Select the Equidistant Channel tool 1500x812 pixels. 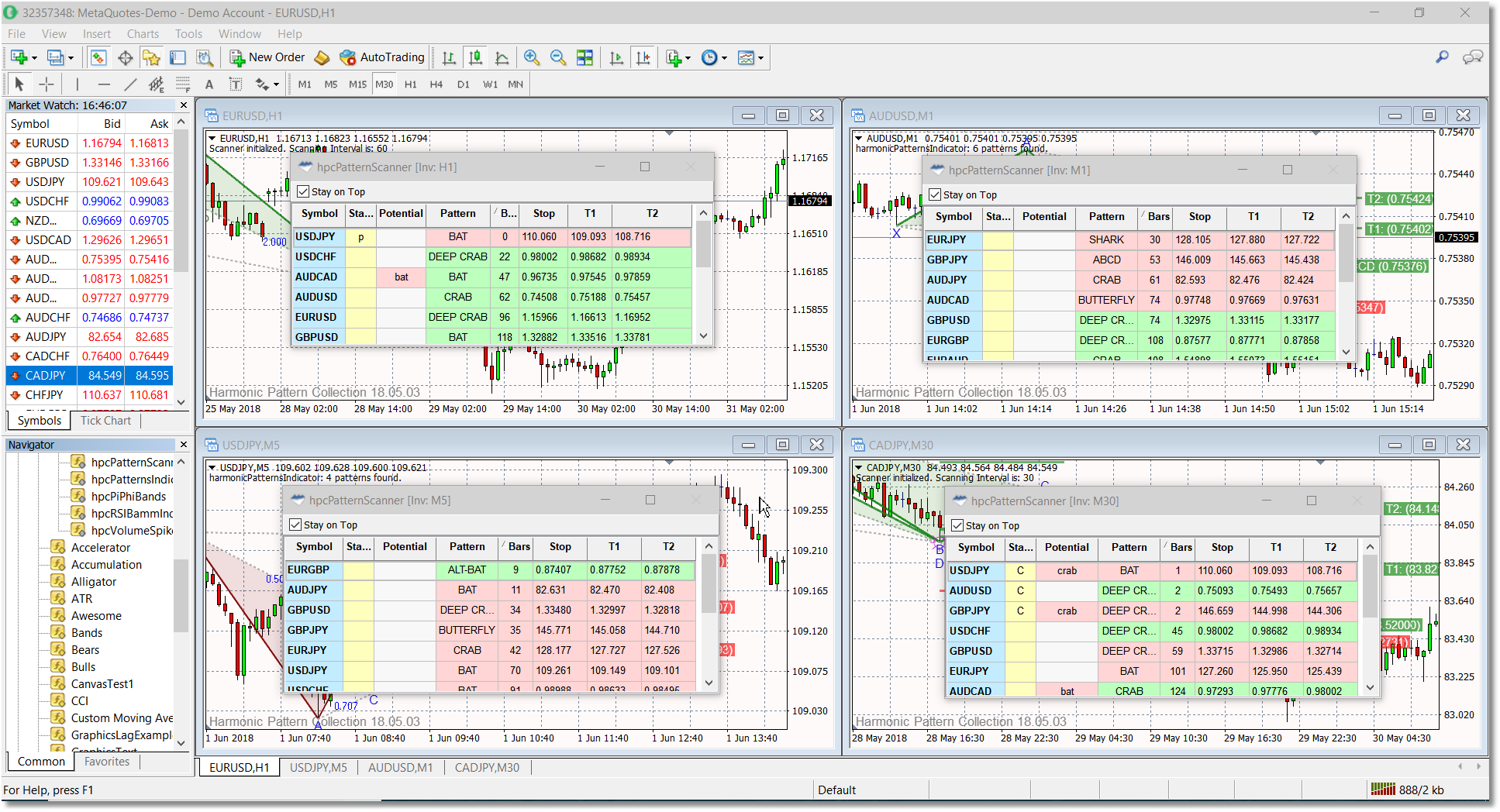[x=157, y=84]
